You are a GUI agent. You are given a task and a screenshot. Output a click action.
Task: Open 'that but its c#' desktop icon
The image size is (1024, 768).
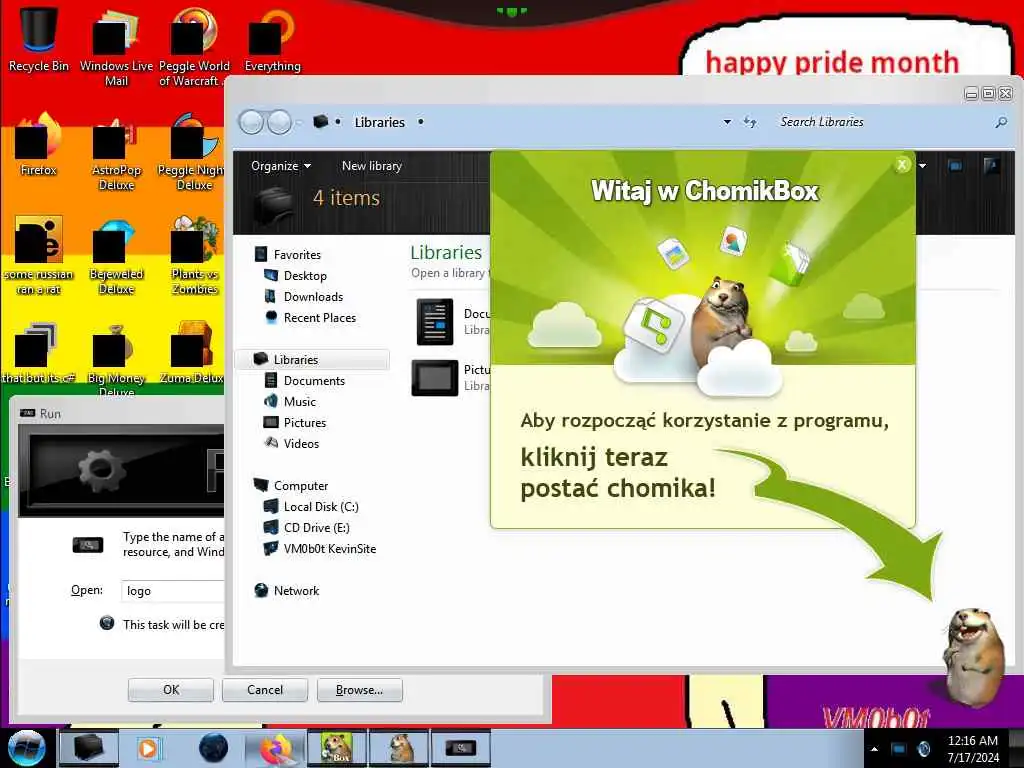(38, 353)
